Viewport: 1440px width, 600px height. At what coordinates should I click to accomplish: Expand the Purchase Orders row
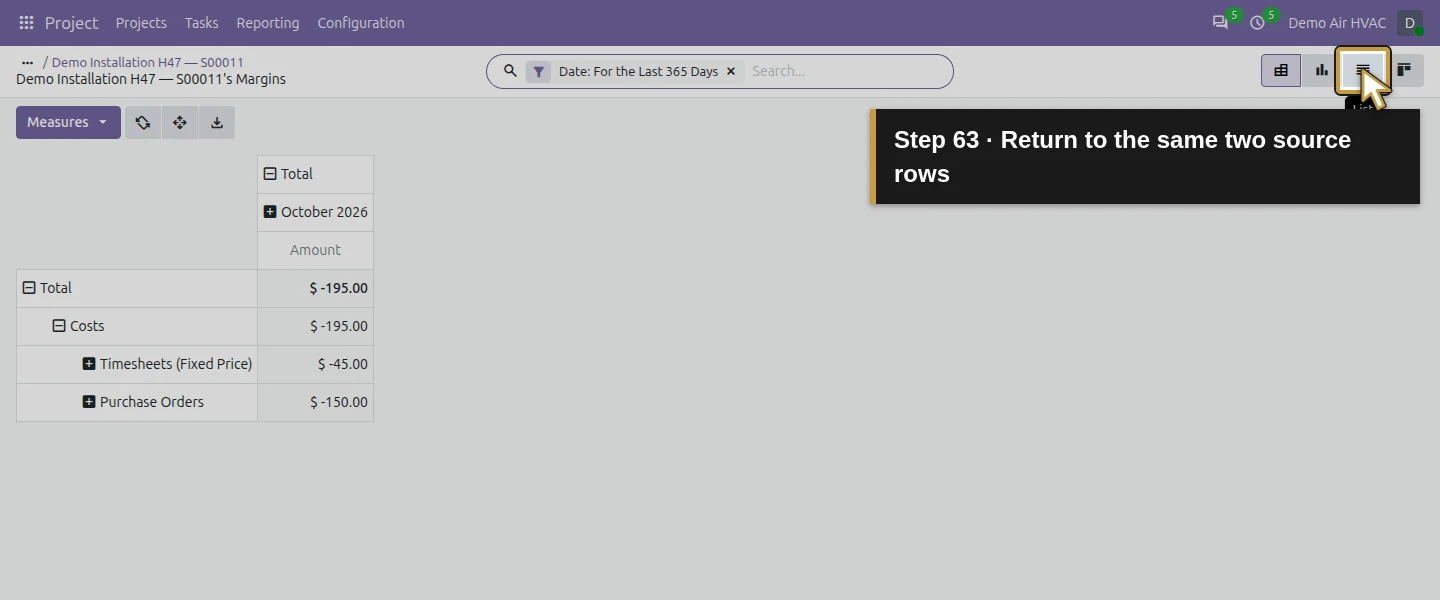click(137, 402)
